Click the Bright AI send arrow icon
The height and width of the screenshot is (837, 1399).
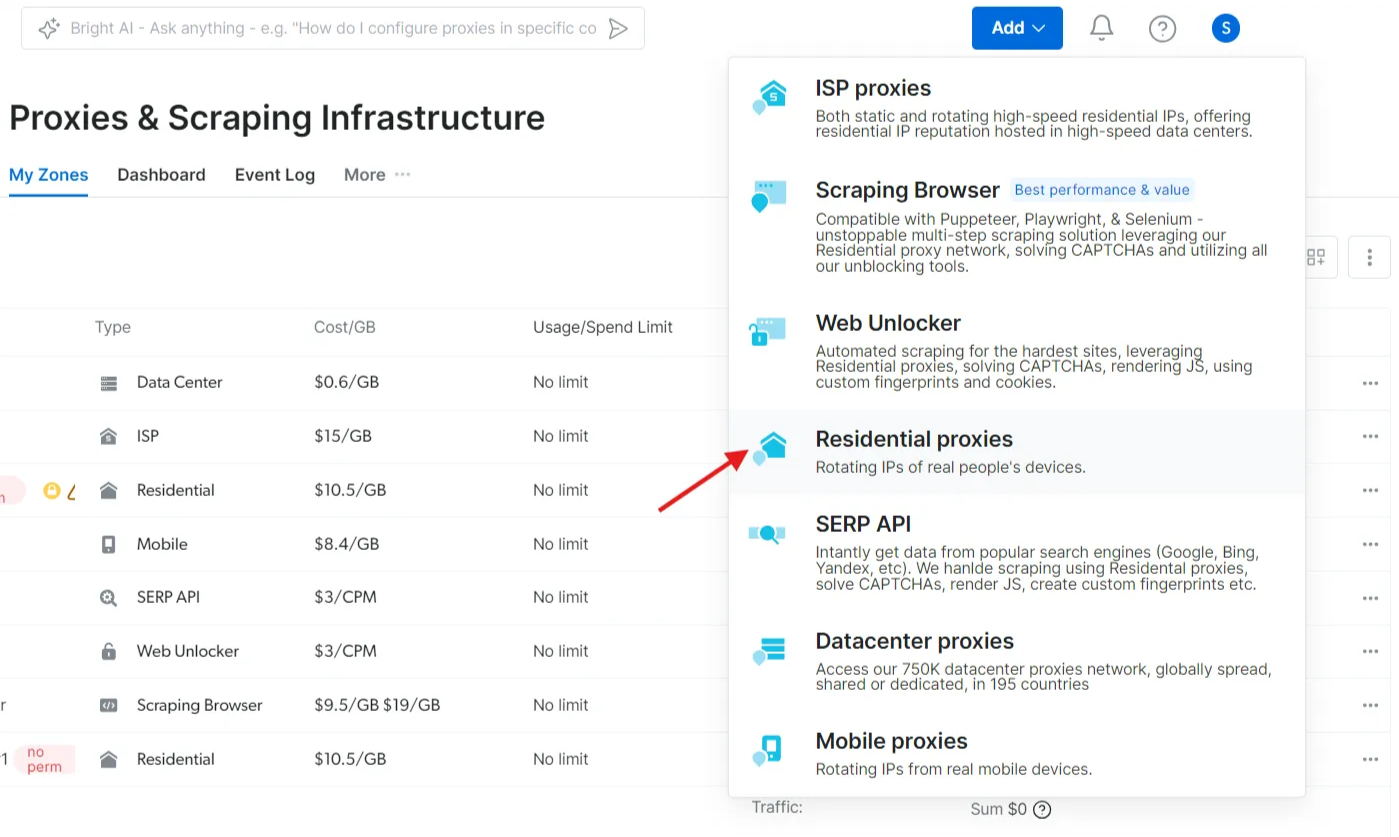pyautogui.click(x=619, y=29)
